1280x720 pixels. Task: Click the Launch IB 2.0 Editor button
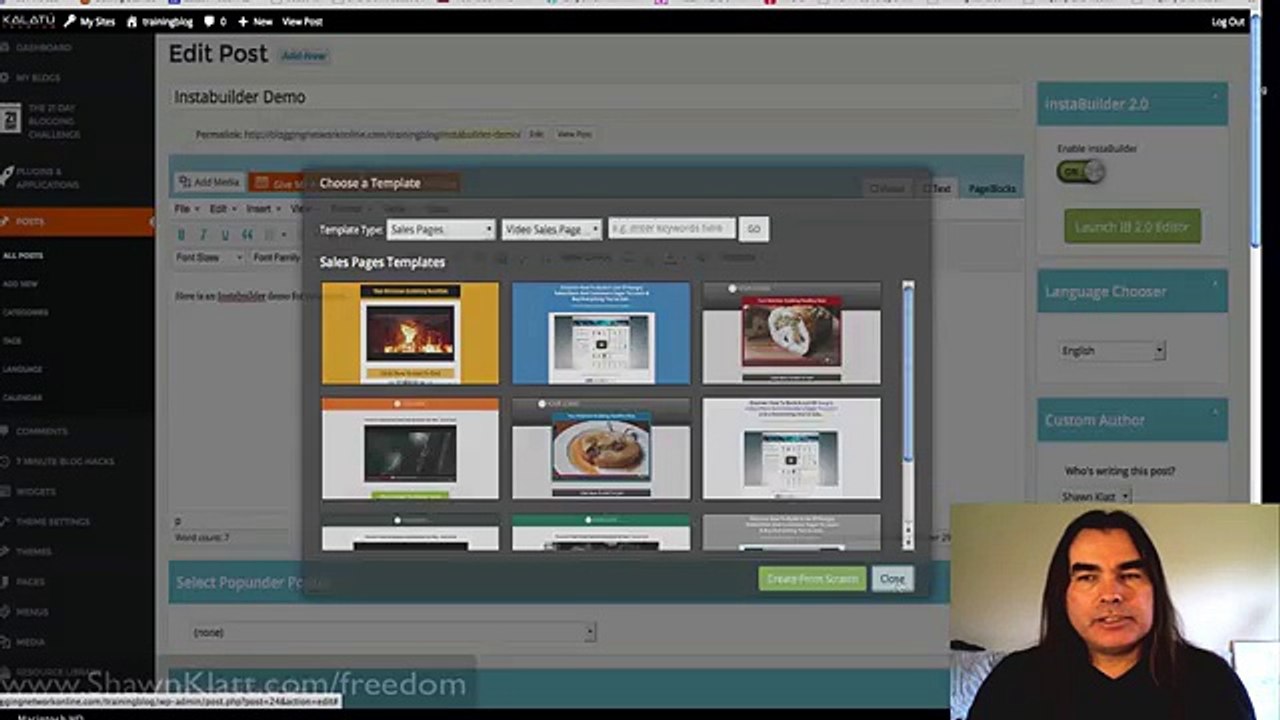click(x=1132, y=227)
